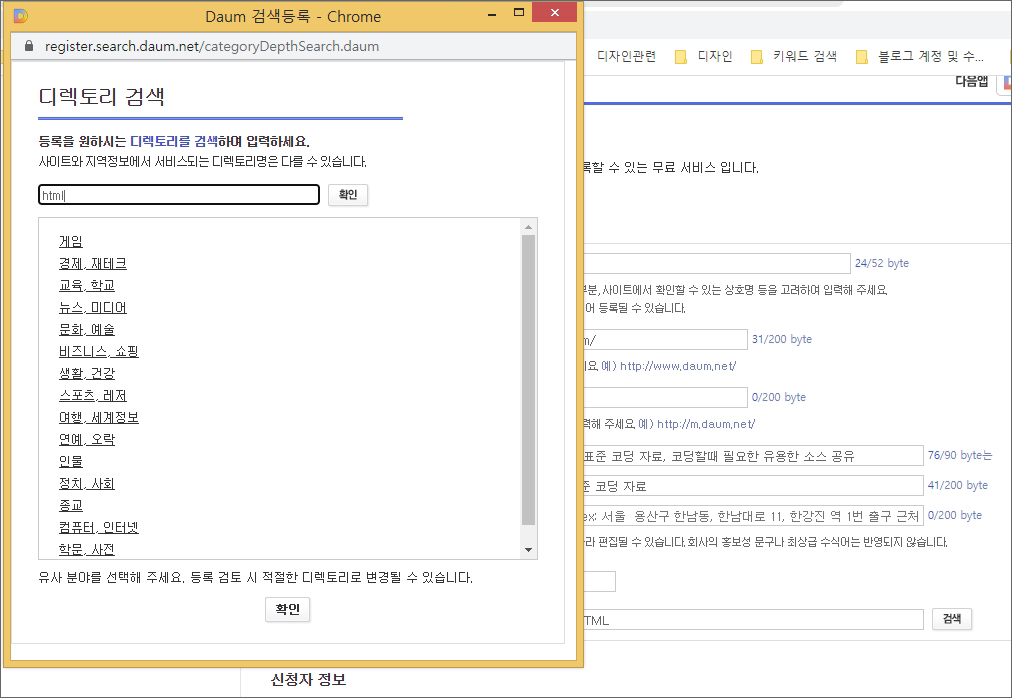Select the 문화, 예술 directory link
The width and height of the screenshot is (1012, 698).
87,329
